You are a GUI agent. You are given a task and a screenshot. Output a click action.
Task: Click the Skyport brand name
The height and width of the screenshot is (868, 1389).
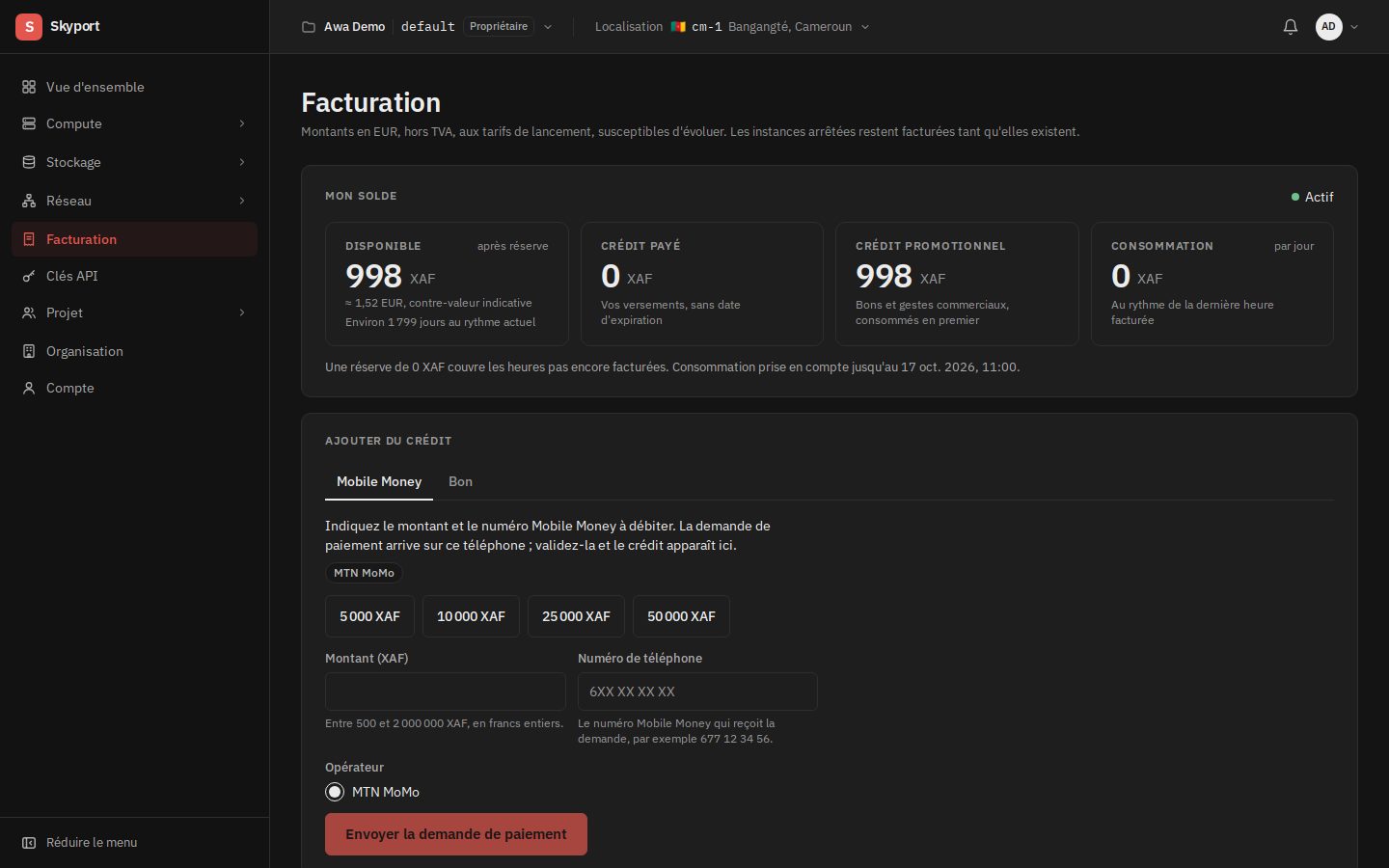(x=75, y=26)
